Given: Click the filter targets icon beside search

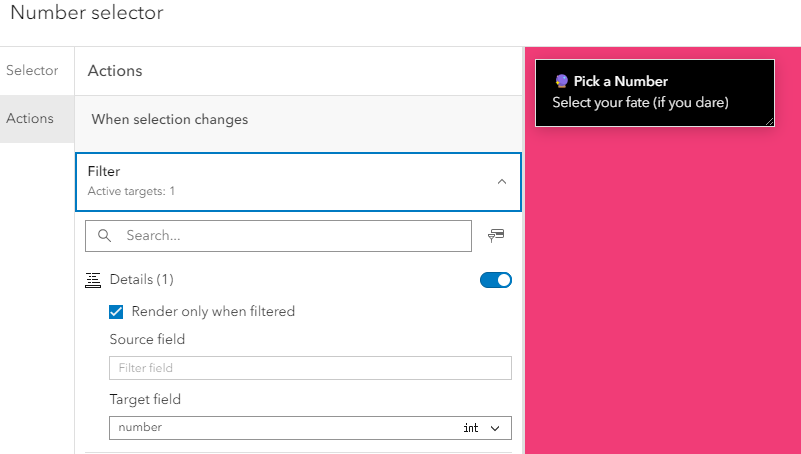Looking at the screenshot, I should (x=496, y=236).
